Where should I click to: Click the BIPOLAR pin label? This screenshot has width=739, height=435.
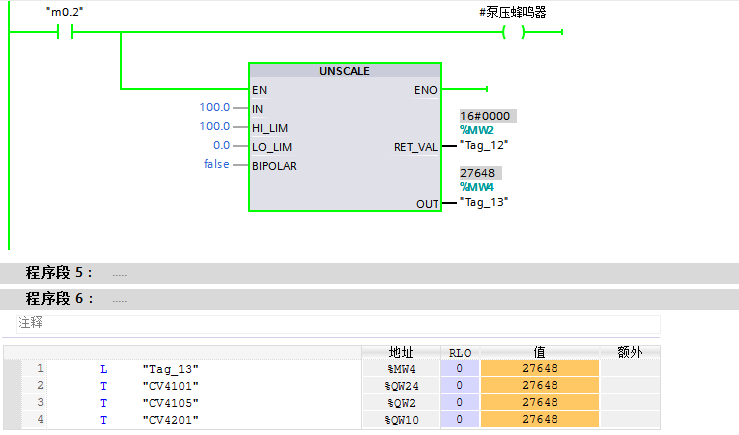coord(274,166)
